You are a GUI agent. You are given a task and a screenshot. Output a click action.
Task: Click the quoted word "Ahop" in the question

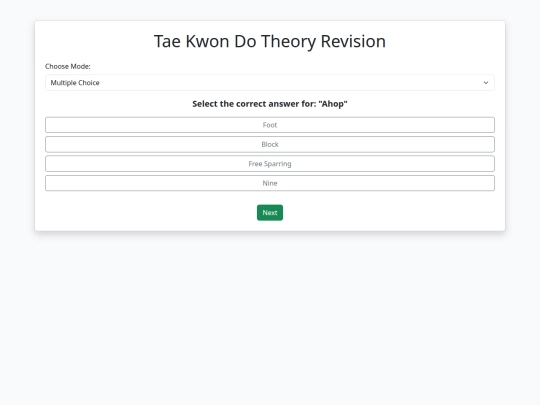[333, 104]
